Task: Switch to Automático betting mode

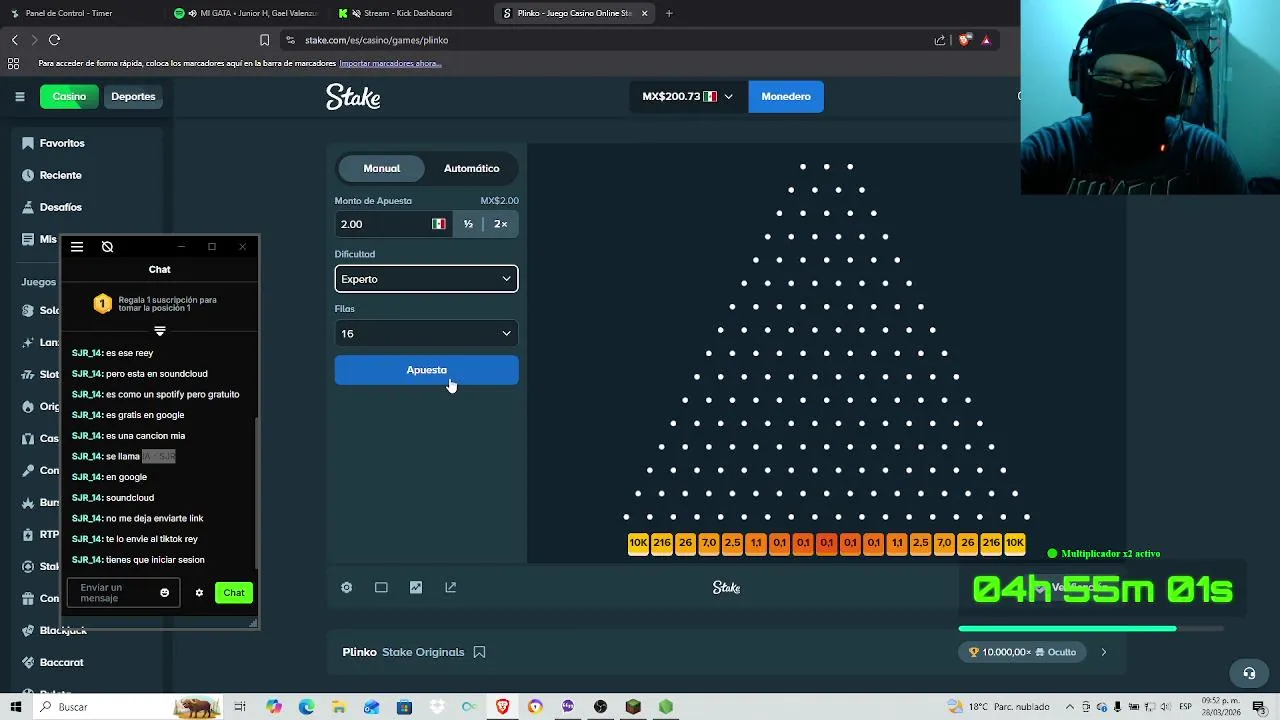Action: pyautogui.click(x=471, y=168)
